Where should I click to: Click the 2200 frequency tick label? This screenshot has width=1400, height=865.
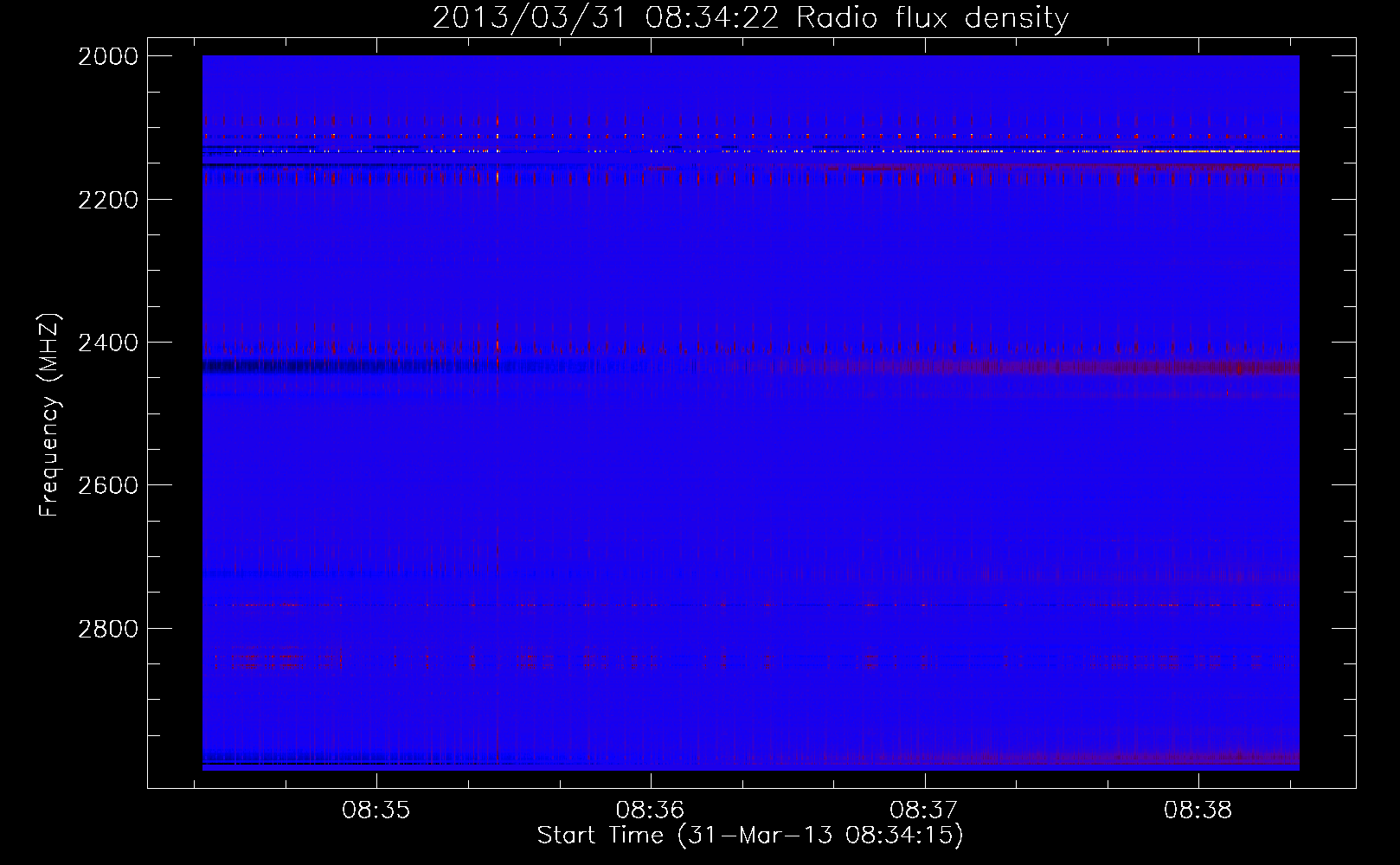[x=108, y=200]
